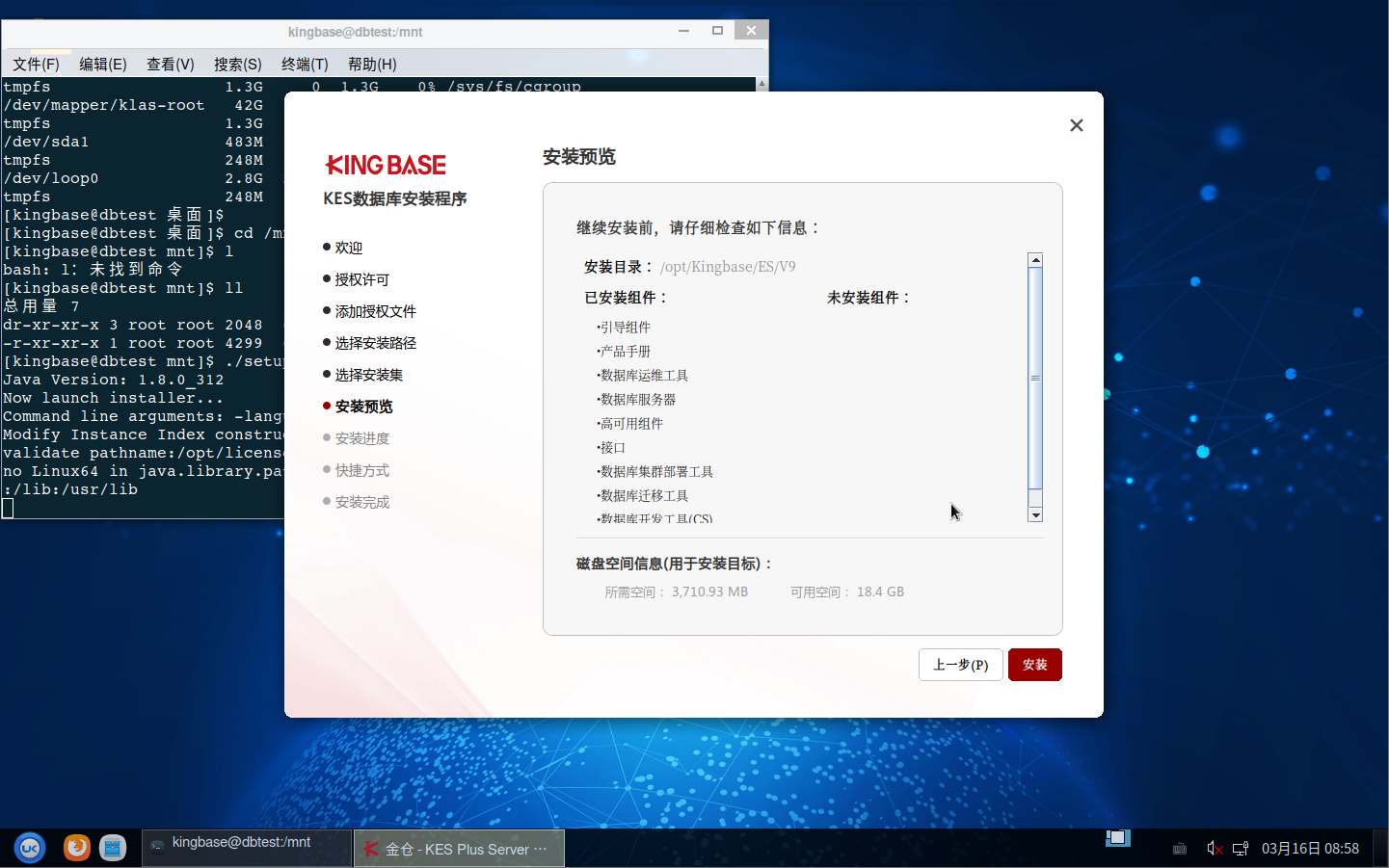The height and width of the screenshot is (868, 1389).
Task: Click the KINGBASE logo
Action: [x=386, y=165]
